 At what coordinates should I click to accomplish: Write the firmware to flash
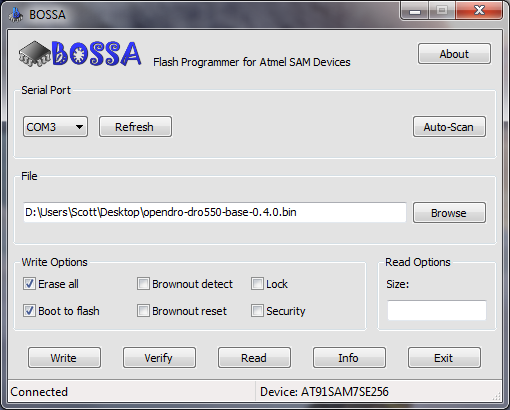64,358
